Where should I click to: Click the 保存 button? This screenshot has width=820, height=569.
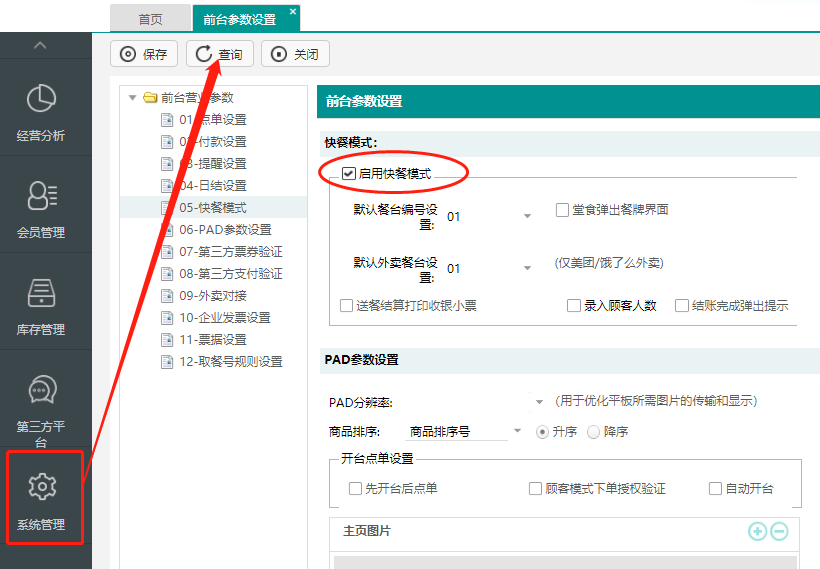click(144, 54)
